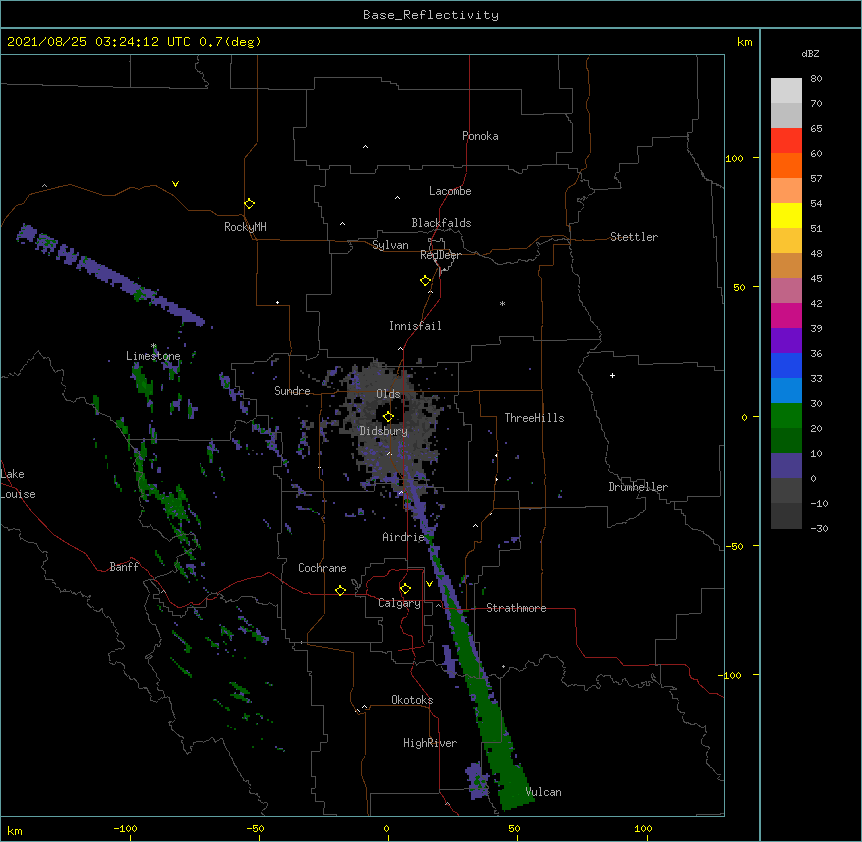Click the Lacombe city label
862x842 pixels.
pyautogui.click(x=450, y=191)
